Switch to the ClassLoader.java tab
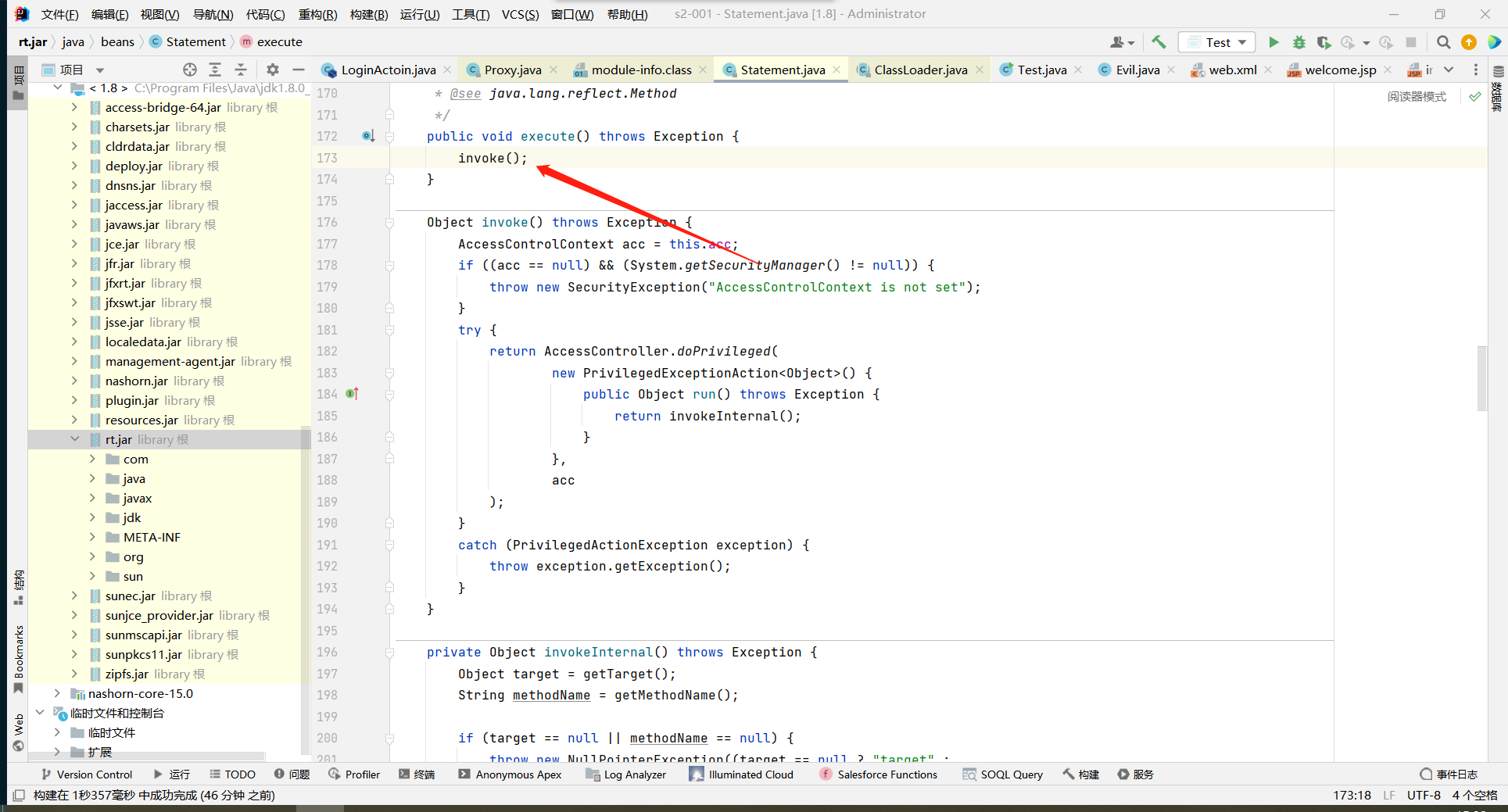This screenshot has width=1508, height=812. (x=920, y=70)
